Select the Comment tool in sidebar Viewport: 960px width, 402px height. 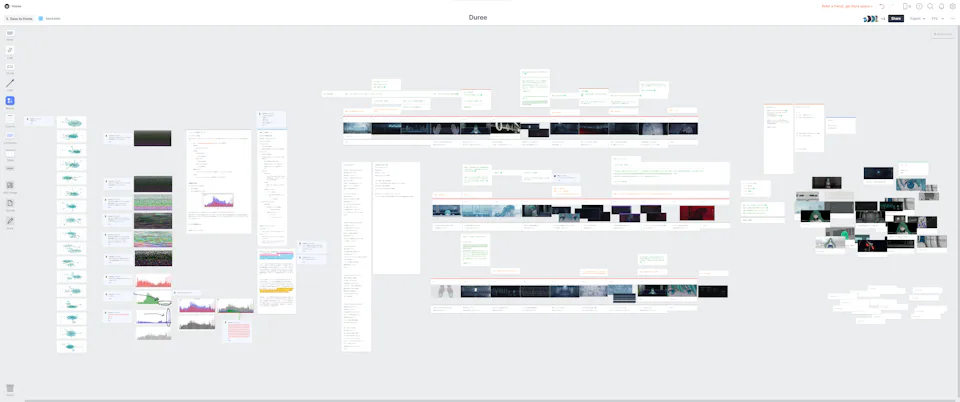(x=10, y=136)
